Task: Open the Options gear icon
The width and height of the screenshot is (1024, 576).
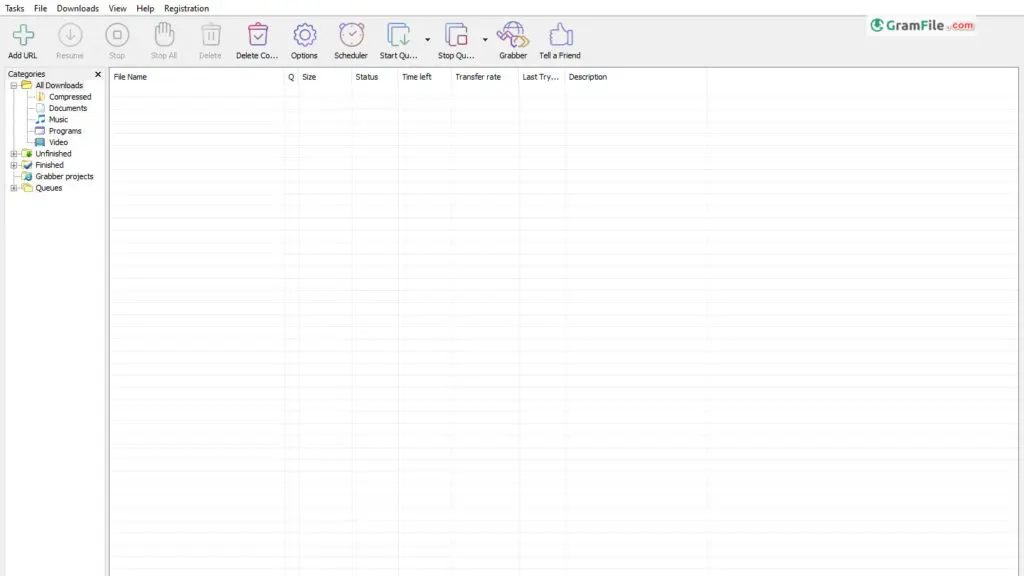Action: (x=304, y=36)
